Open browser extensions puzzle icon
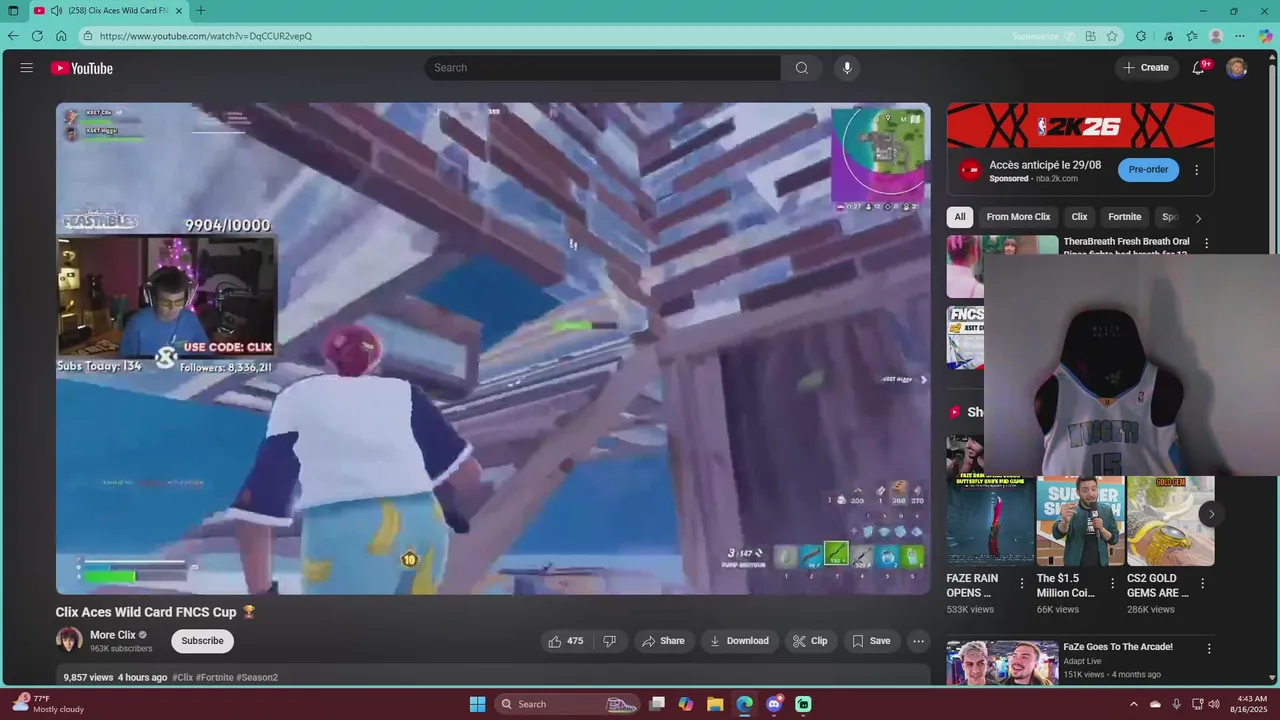1280x720 pixels. [1141, 36]
